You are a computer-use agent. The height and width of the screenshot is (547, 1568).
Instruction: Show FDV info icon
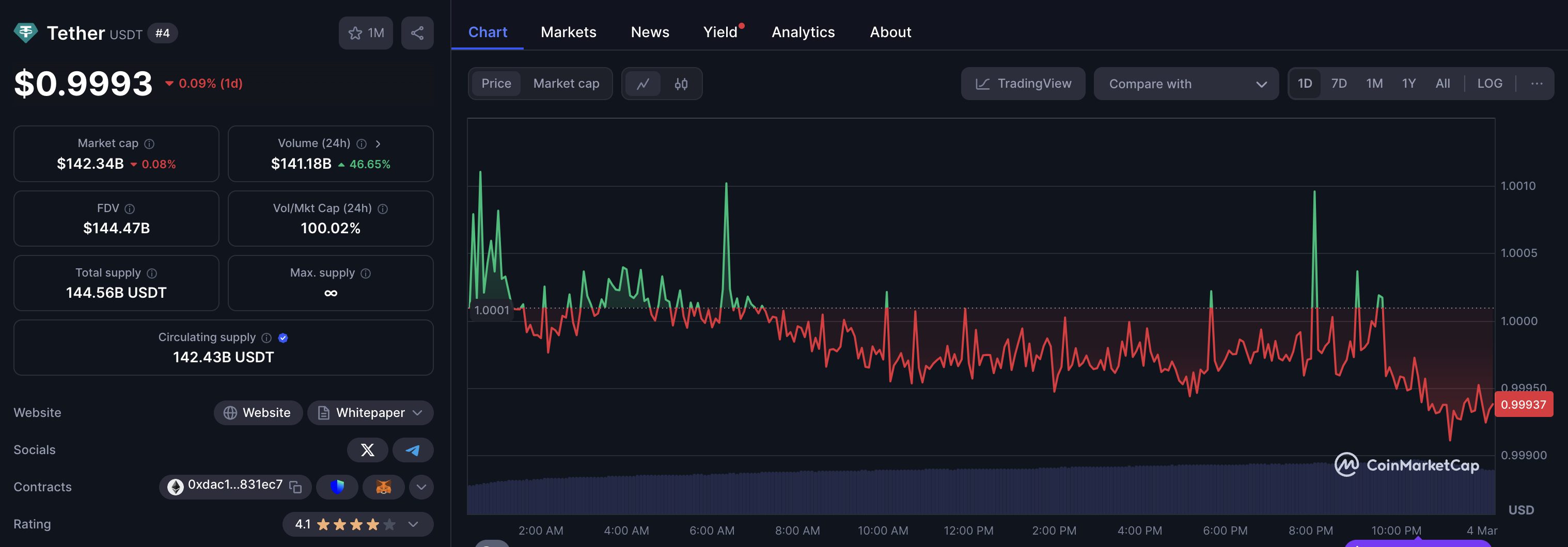click(x=130, y=208)
